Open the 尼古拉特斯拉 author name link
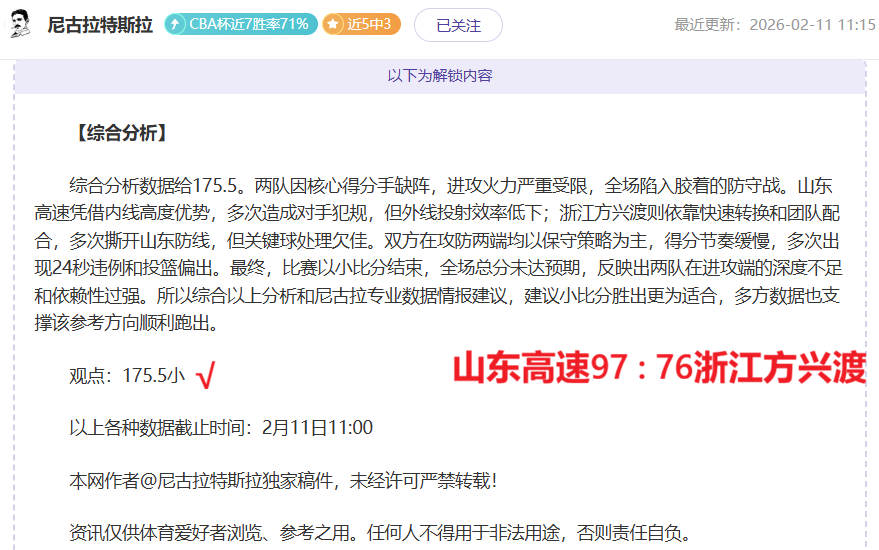The image size is (879, 550). click(x=100, y=25)
